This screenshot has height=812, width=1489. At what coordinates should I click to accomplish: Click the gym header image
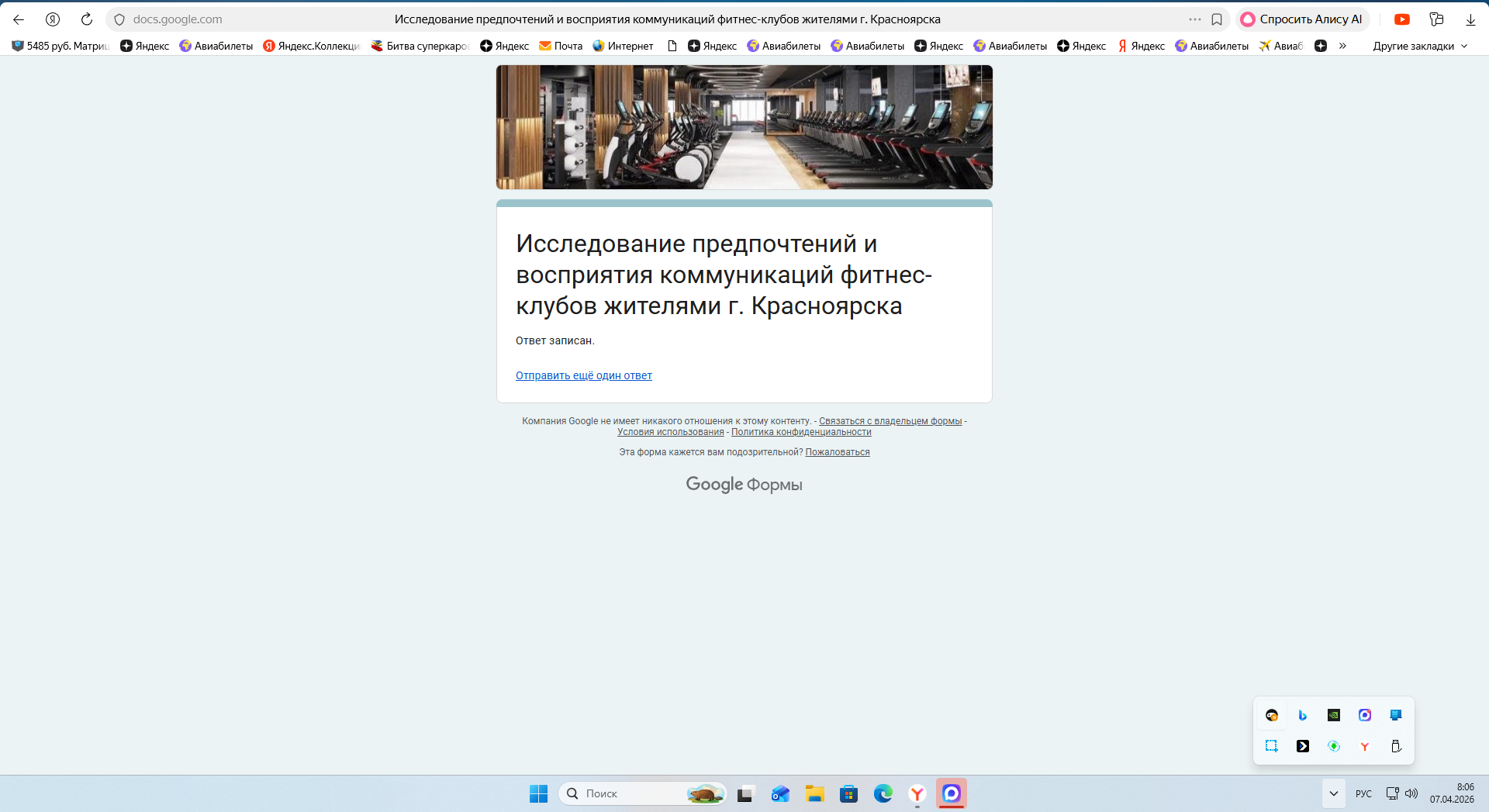point(744,127)
